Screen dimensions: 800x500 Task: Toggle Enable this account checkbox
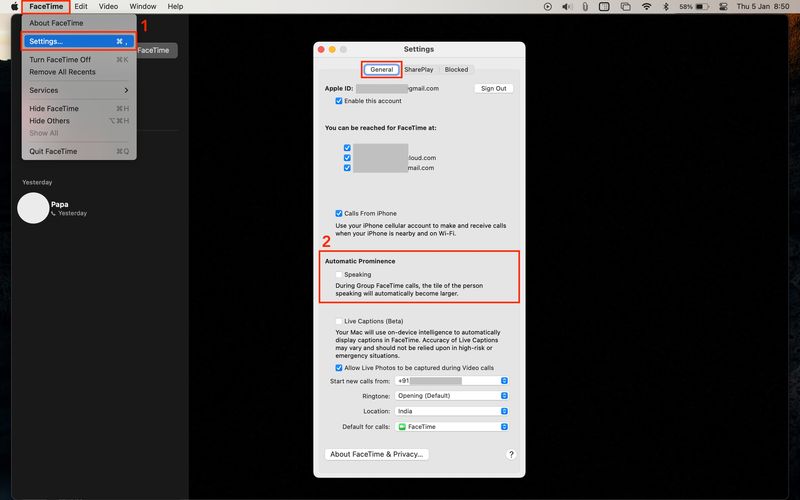click(x=339, y=101)
